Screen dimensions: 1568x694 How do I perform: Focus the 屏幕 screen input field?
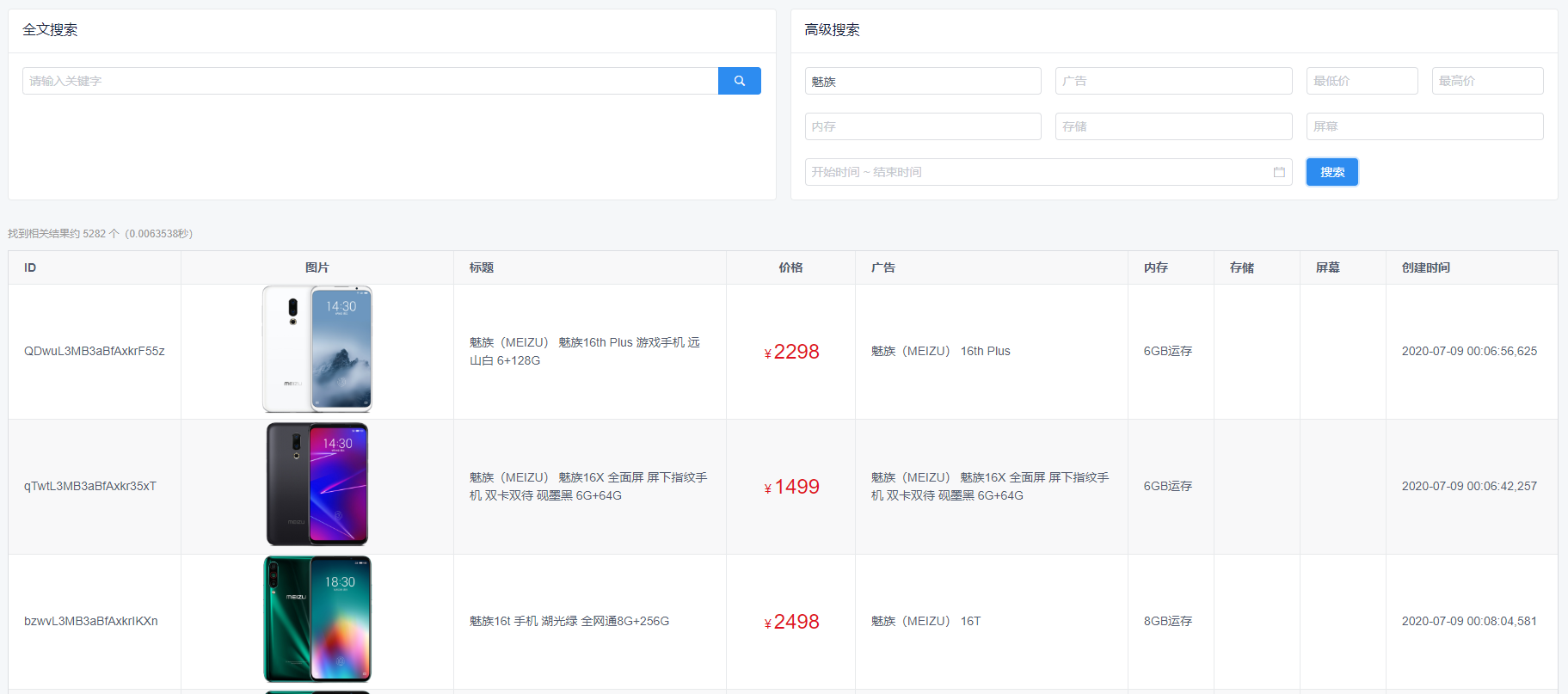pos(1424,126)
